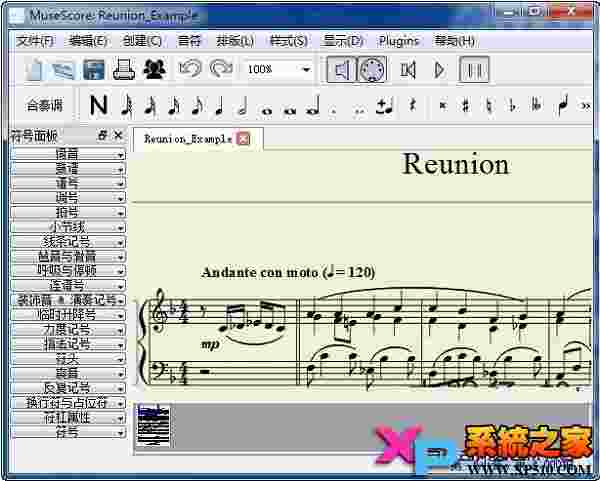
Task: Expand the 线条记号 lines palette
Action: [68, 242]
